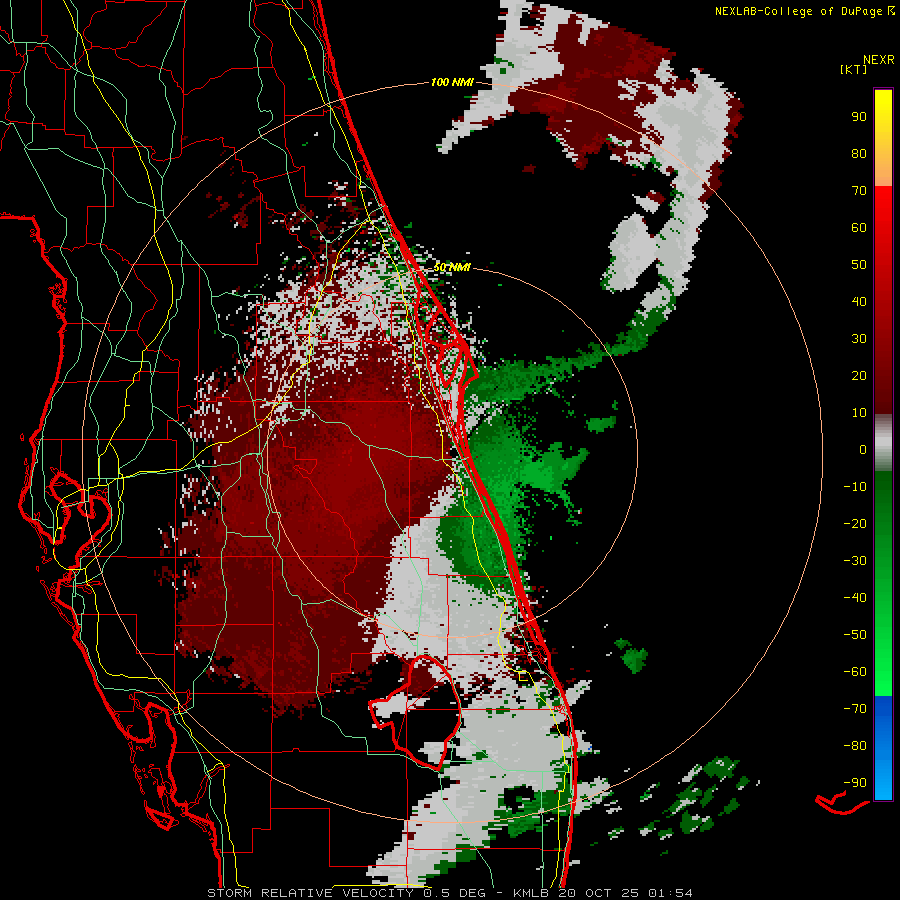
Task: Click the -60 value on the velocity scale
Action: (x=855, y=672)
